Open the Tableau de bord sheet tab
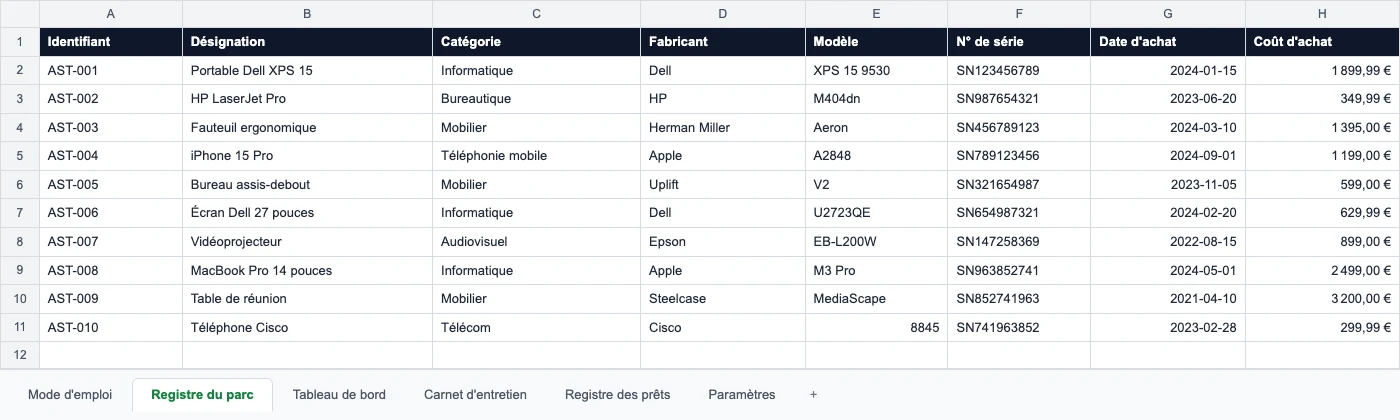The width and height of the screenshot is (1400, 420). pos(339,395)
